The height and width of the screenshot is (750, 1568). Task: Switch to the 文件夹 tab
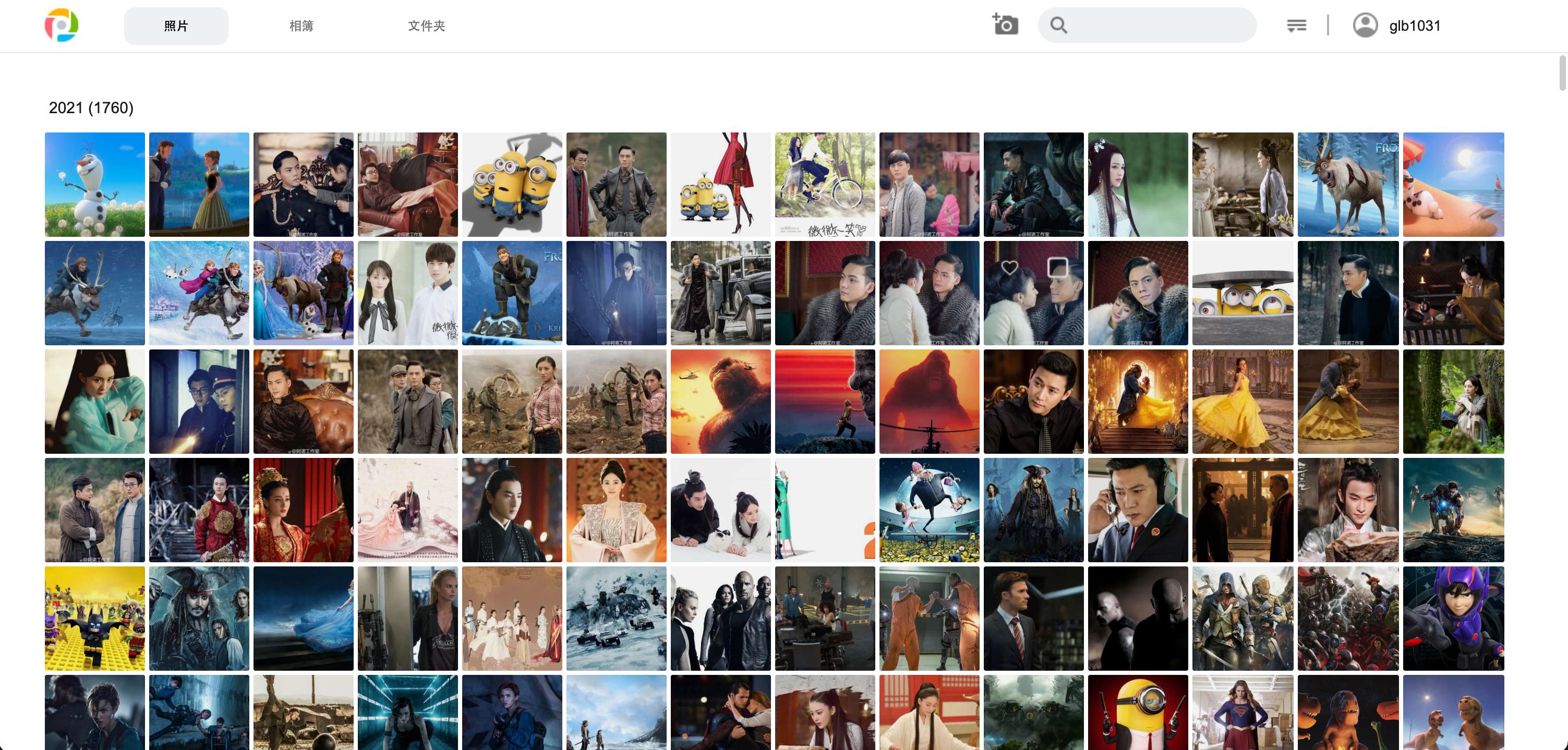tap(426, 26)
